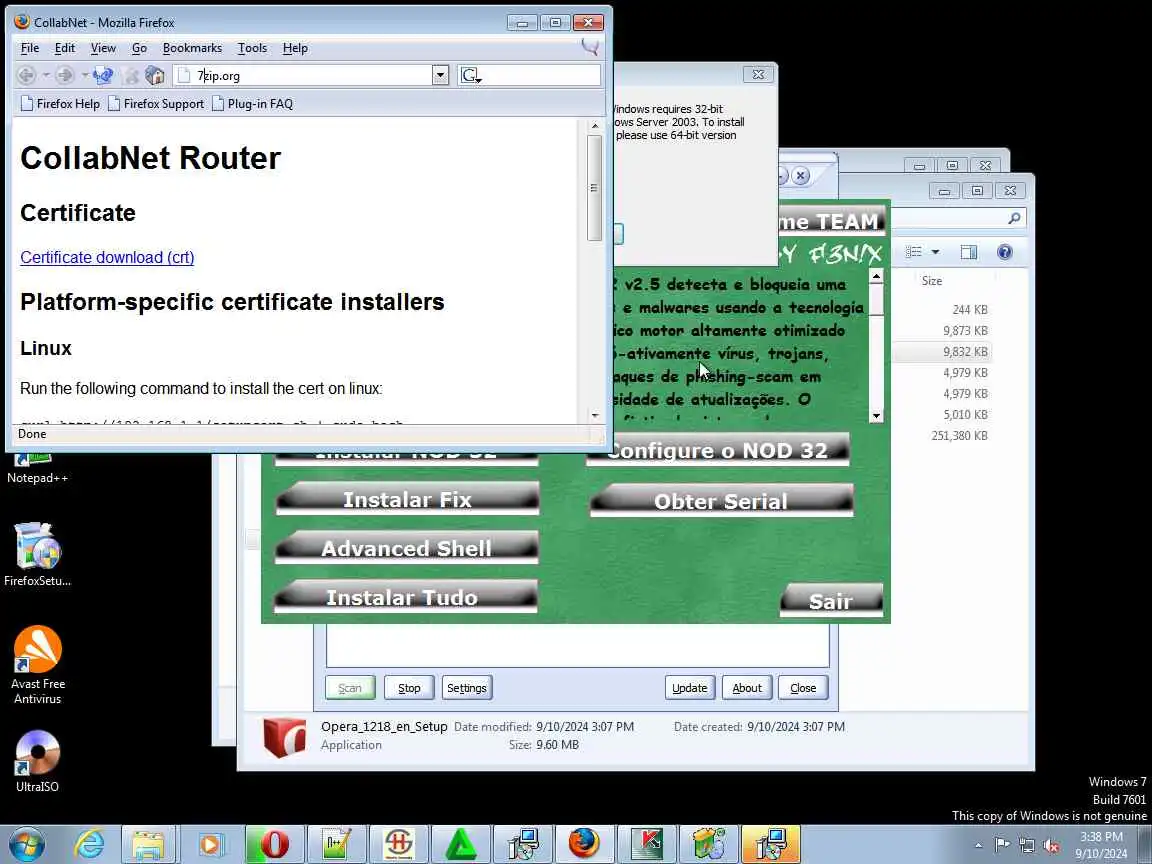Click Firefox Stop loading icon
Viewport: 1152px width, 864px height.
pos(132,75)
